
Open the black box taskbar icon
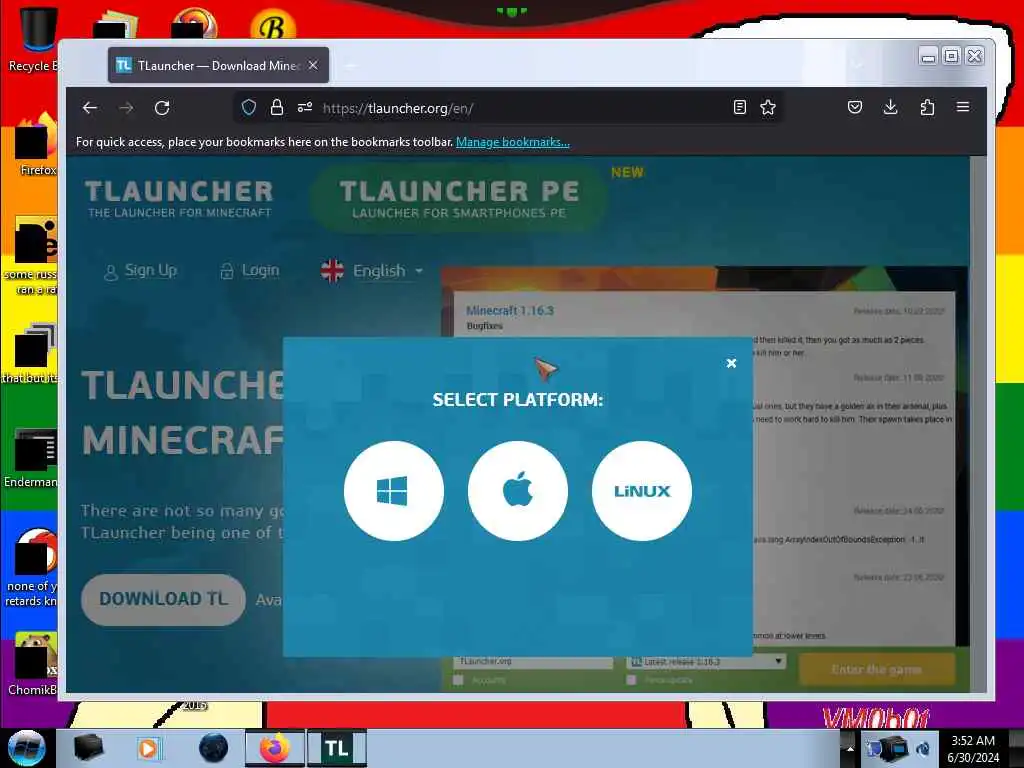(x=88, y=748)
